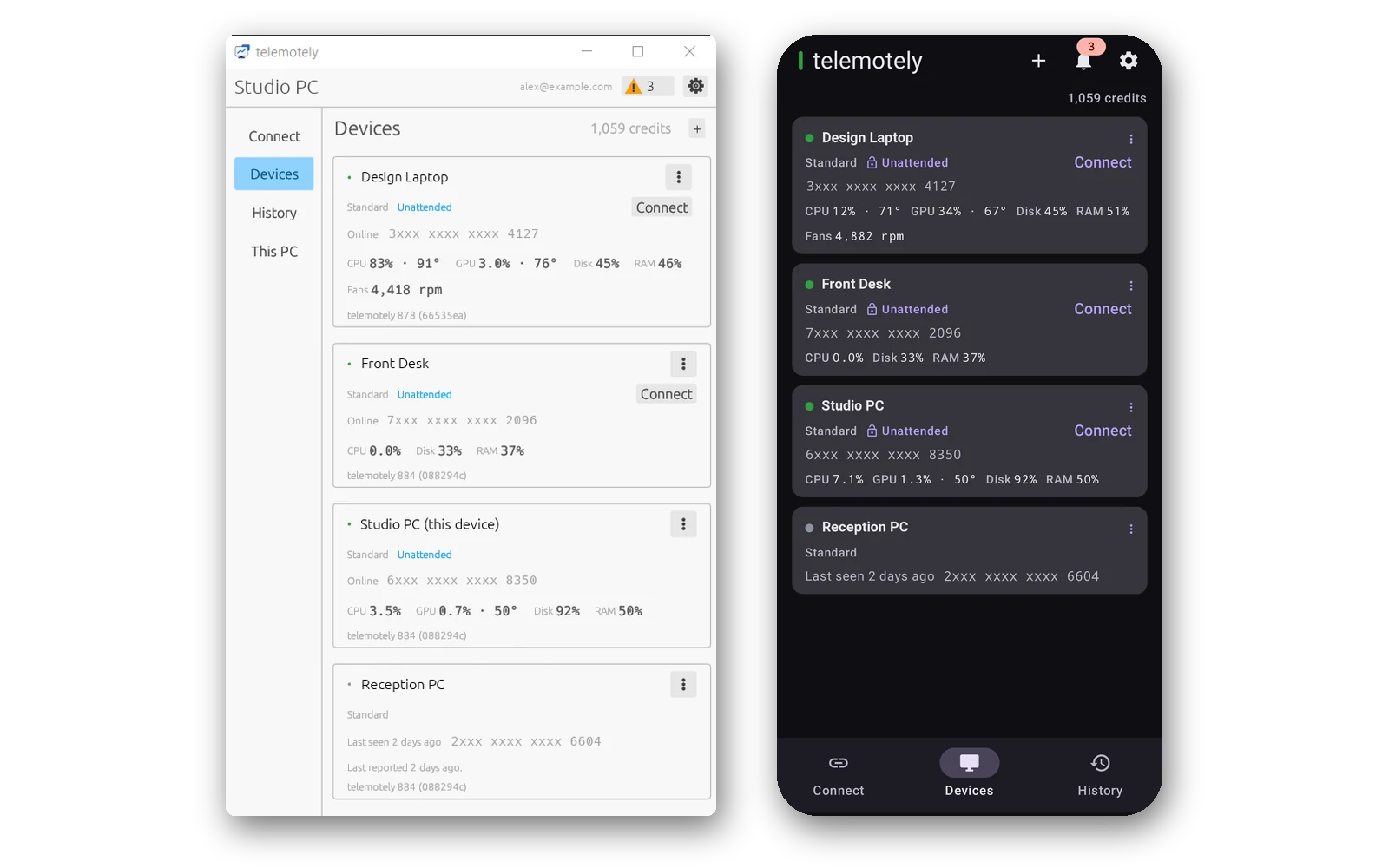1389x868 pixels.
Task: Click Unattended link on desktop Studio PC card
Action: coord(425,555)
